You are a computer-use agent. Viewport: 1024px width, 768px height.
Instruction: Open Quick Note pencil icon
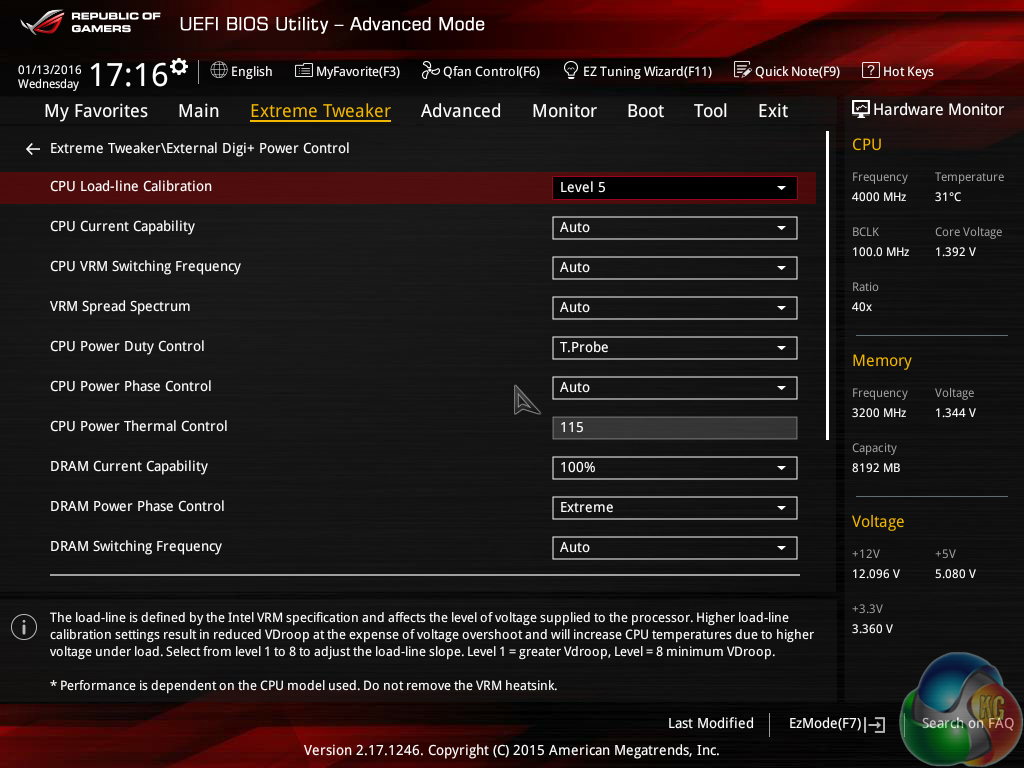coord(743,70)
